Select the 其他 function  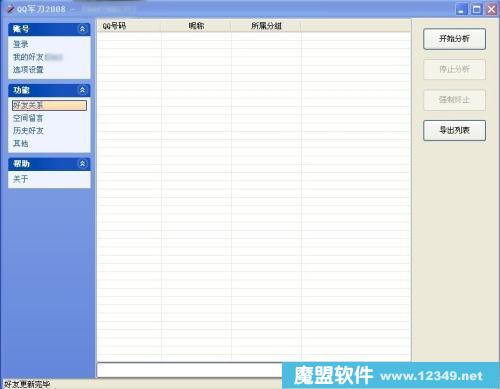coord(20,144)
